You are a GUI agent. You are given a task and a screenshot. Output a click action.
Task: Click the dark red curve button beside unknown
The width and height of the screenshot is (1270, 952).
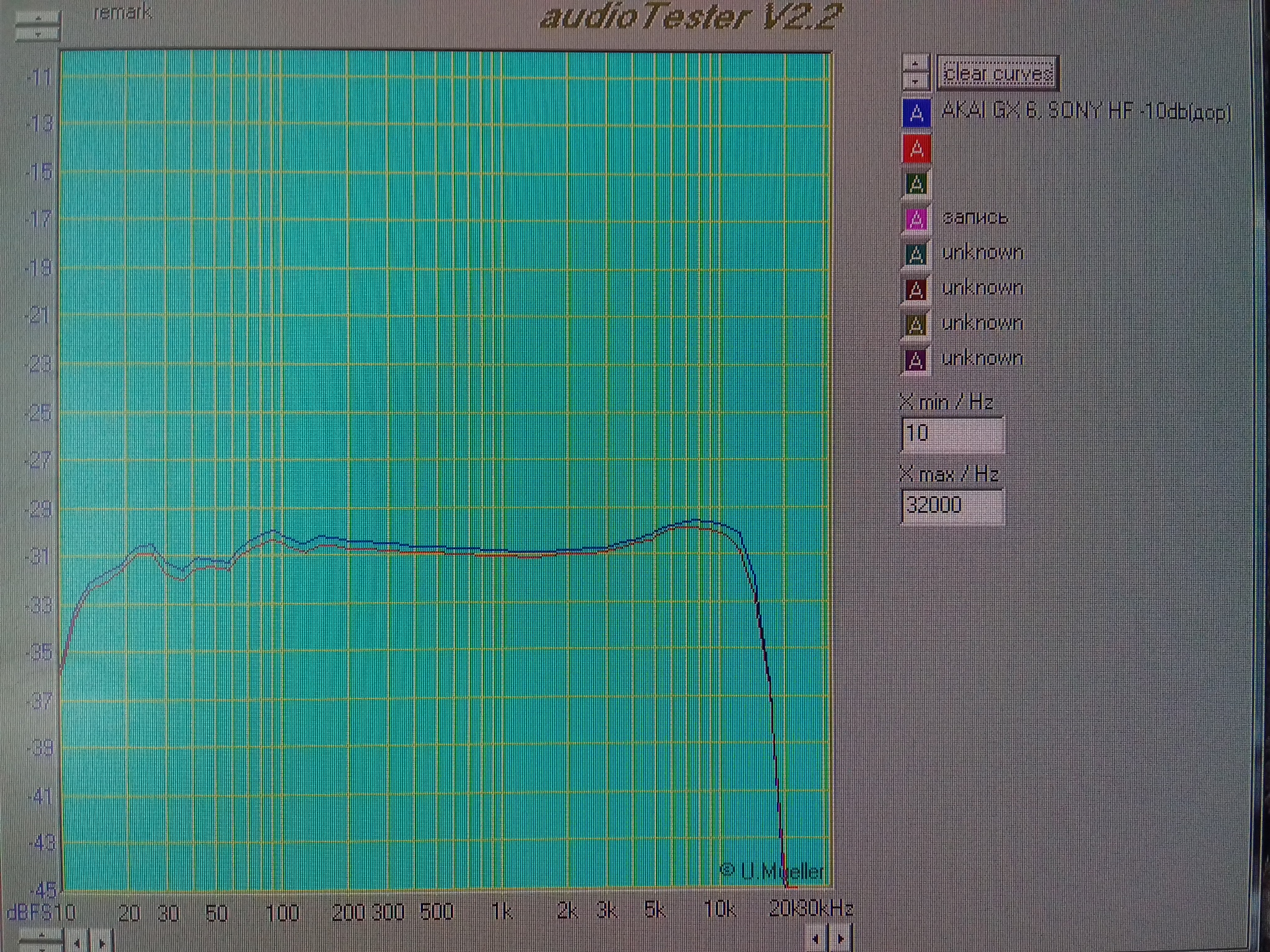(x=916, y=289)
